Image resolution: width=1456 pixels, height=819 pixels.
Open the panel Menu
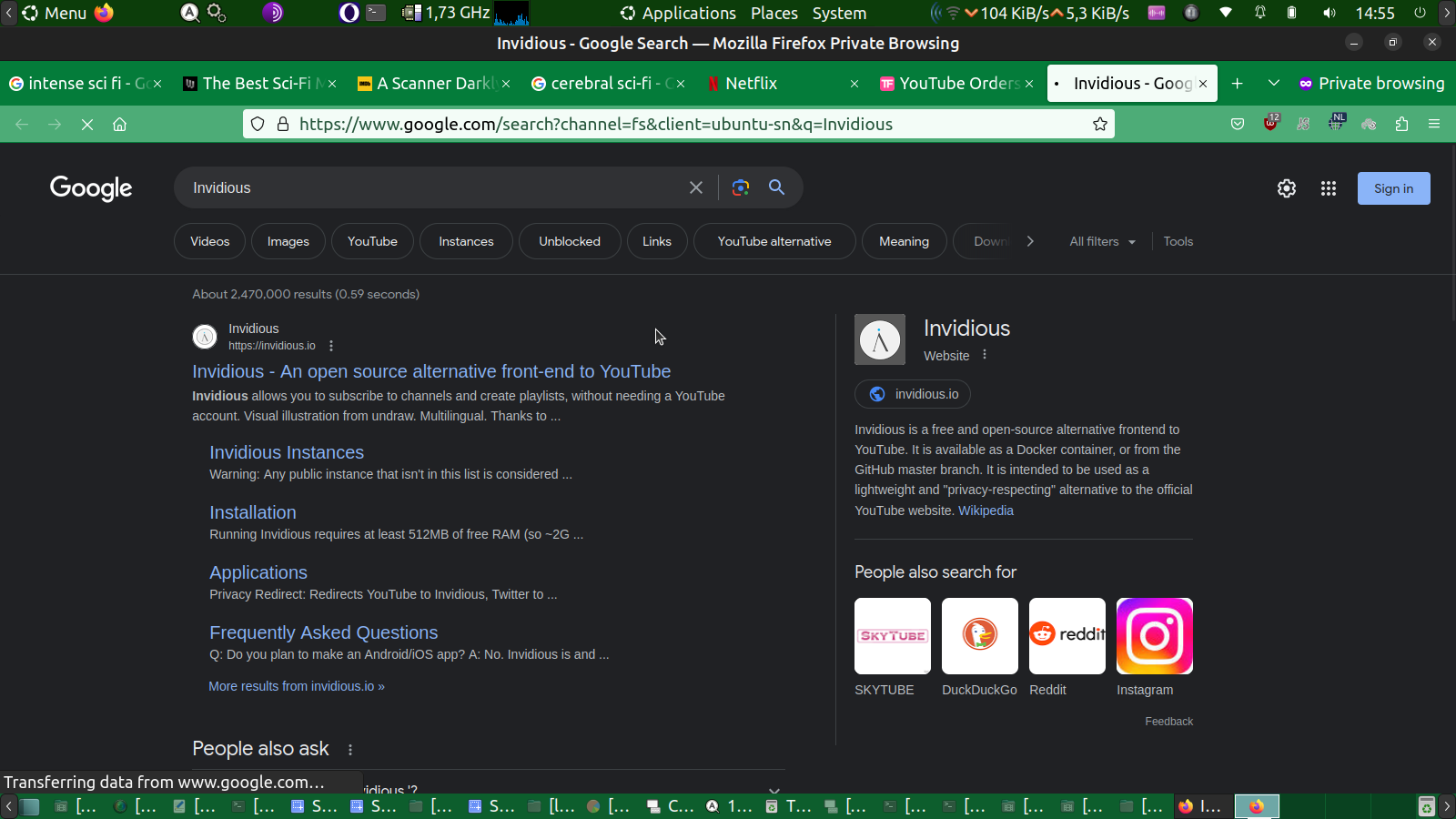point(55,14)
